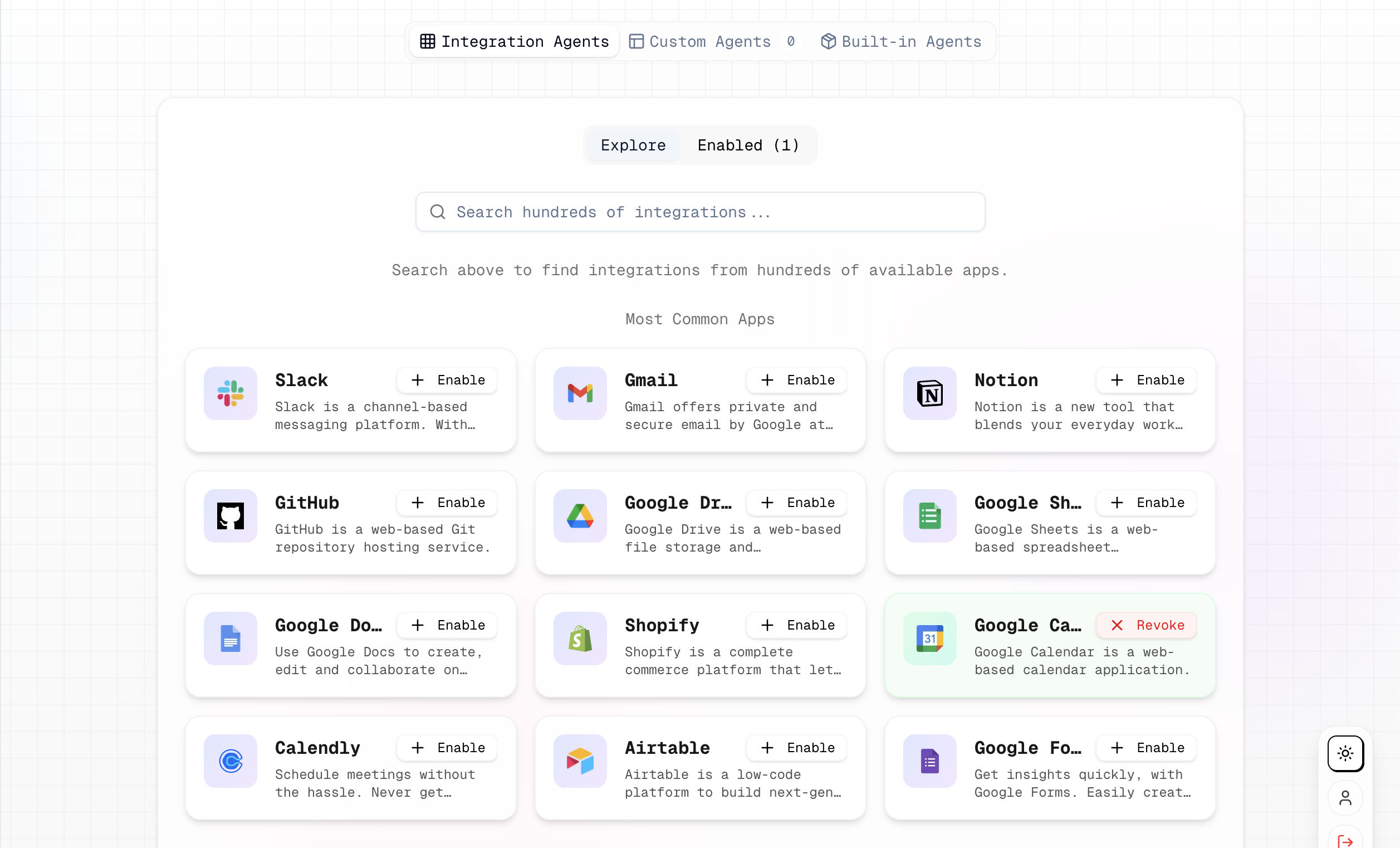
Task: Focus the search integrations field
Action: 700,212
